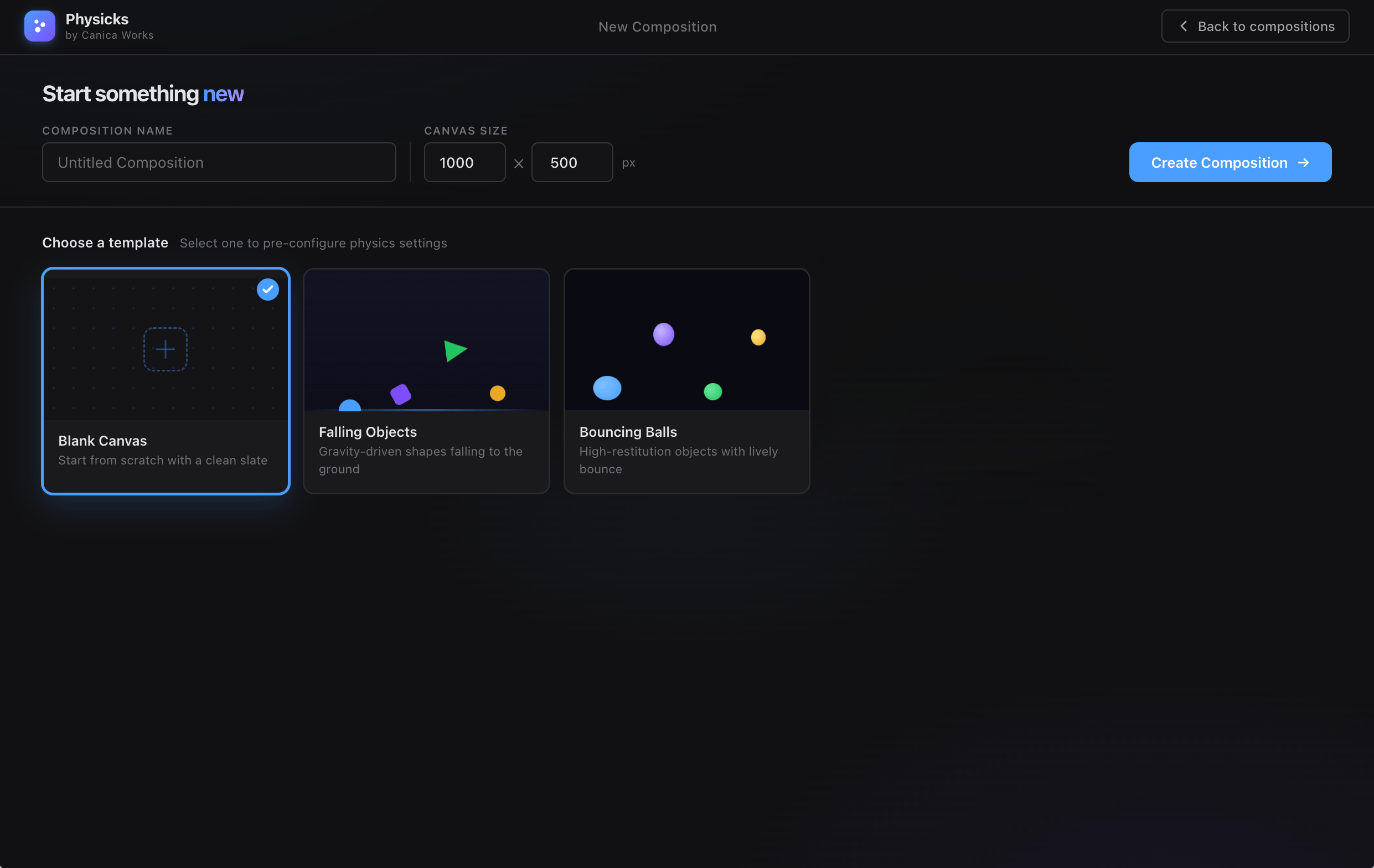Click the canvas width field showing 1000
This screenshot has width=1374, height=868.
point(464,163)
